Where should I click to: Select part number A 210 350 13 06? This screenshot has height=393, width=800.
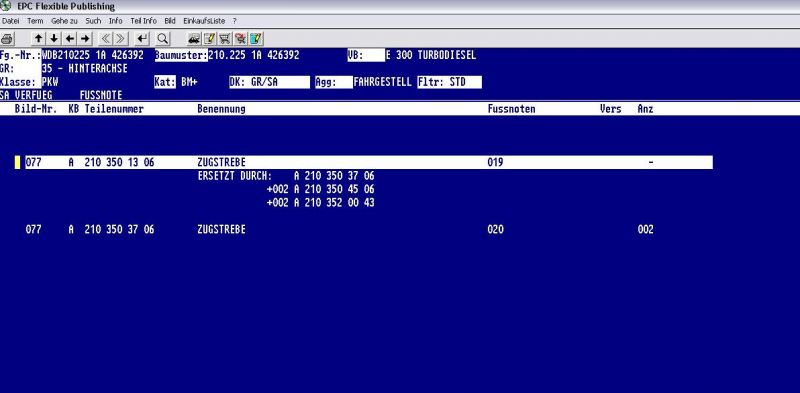pyautogui.click(x=111, y=162)
